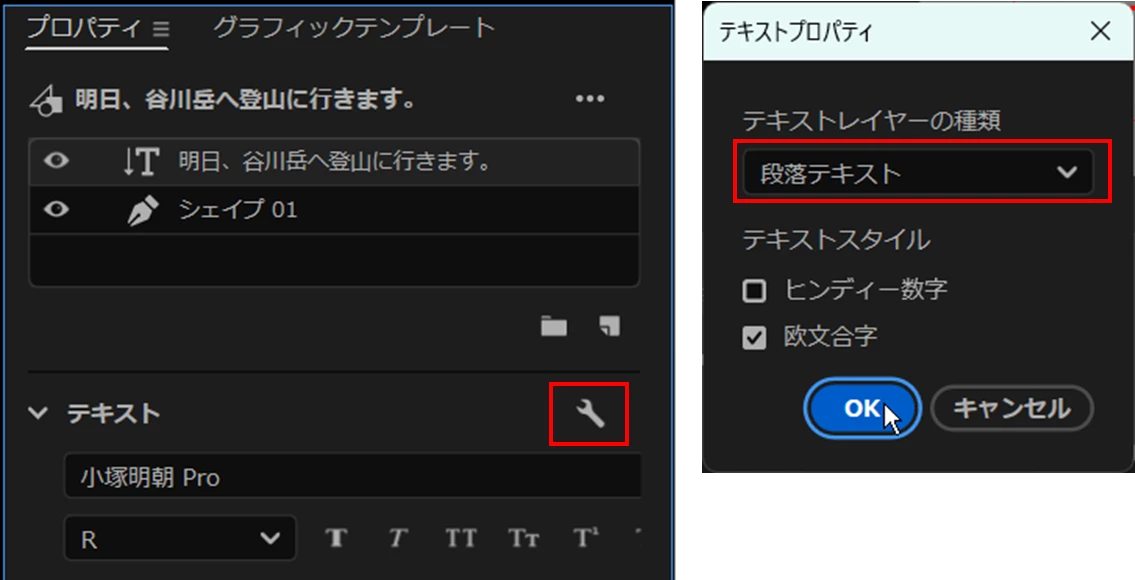Image resolution: width=1135 pixels, height=580 pixels.
Task: Enable all caps TT style
Action: coord(461,538)
